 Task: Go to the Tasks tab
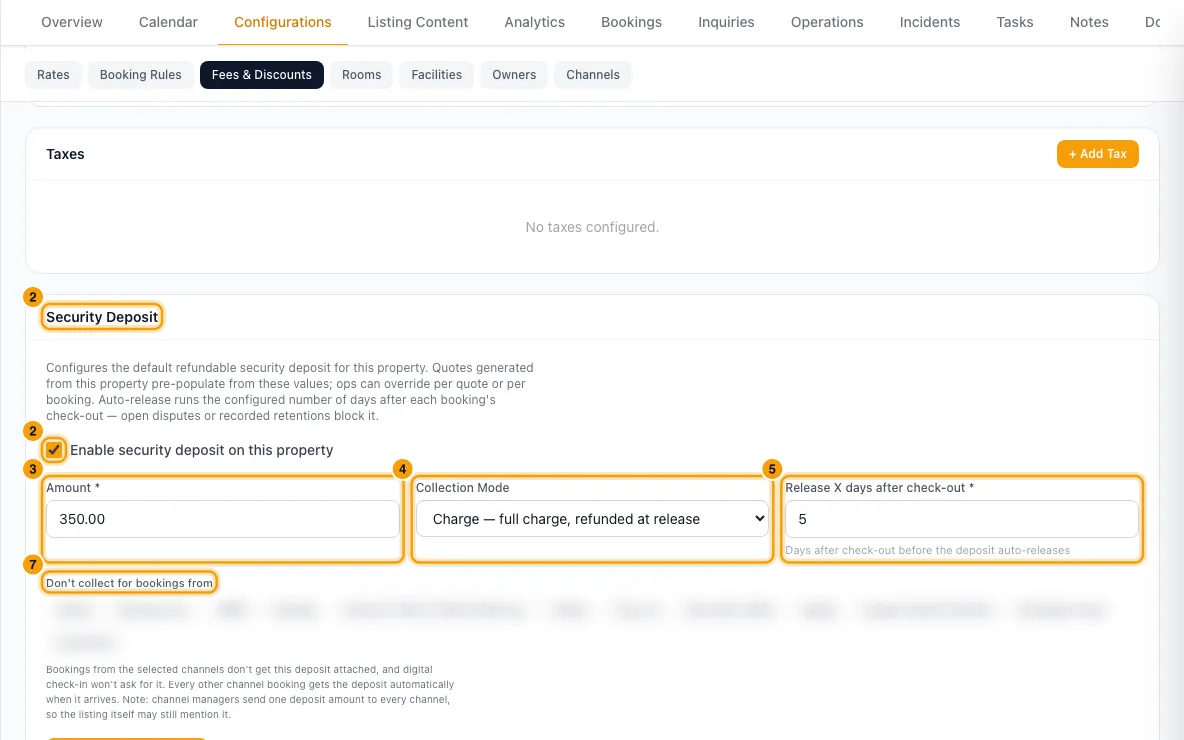pyautogui.click(x=1015, y=22)
